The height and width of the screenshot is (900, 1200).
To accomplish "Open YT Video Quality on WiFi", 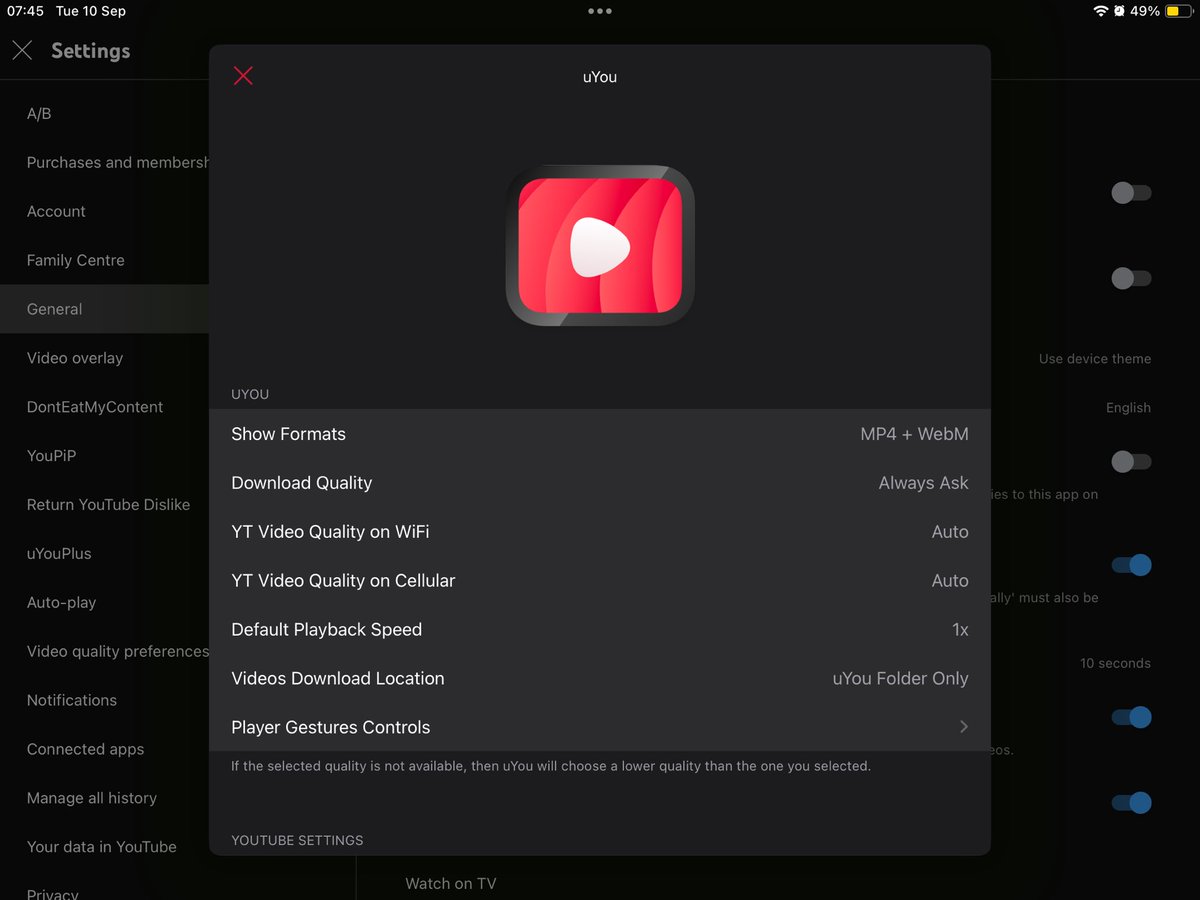I will click(600, 532).
